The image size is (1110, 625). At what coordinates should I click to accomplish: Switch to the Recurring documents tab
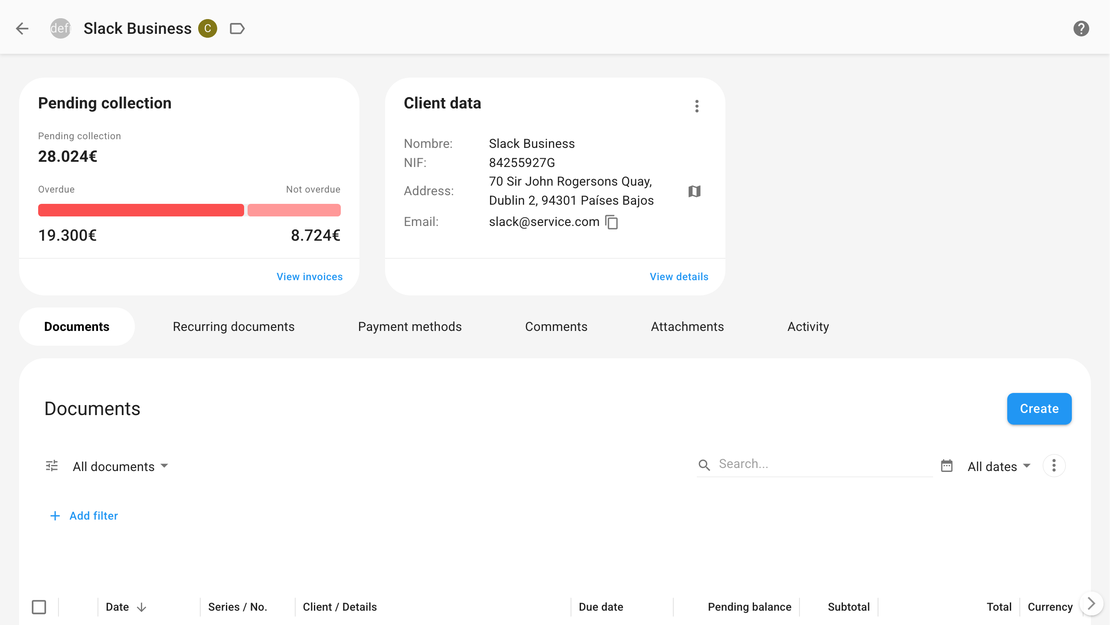233,327
